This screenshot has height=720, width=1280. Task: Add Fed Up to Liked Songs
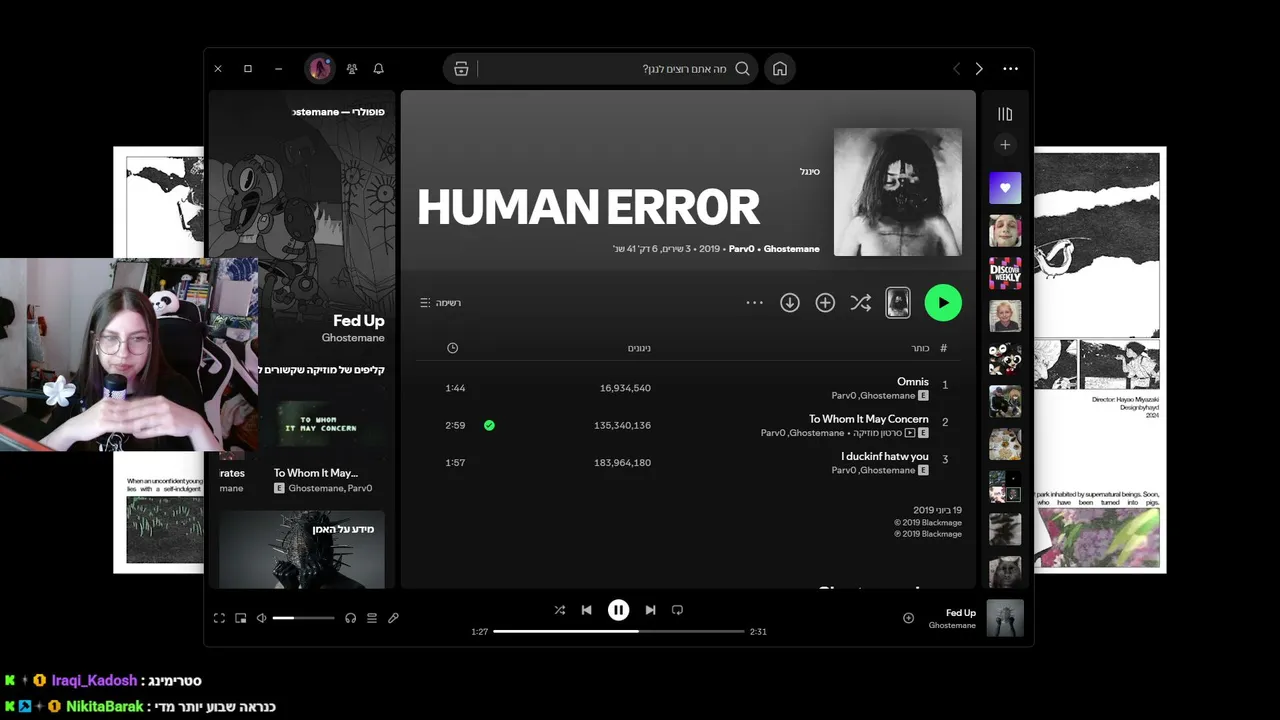click(908, 618)
